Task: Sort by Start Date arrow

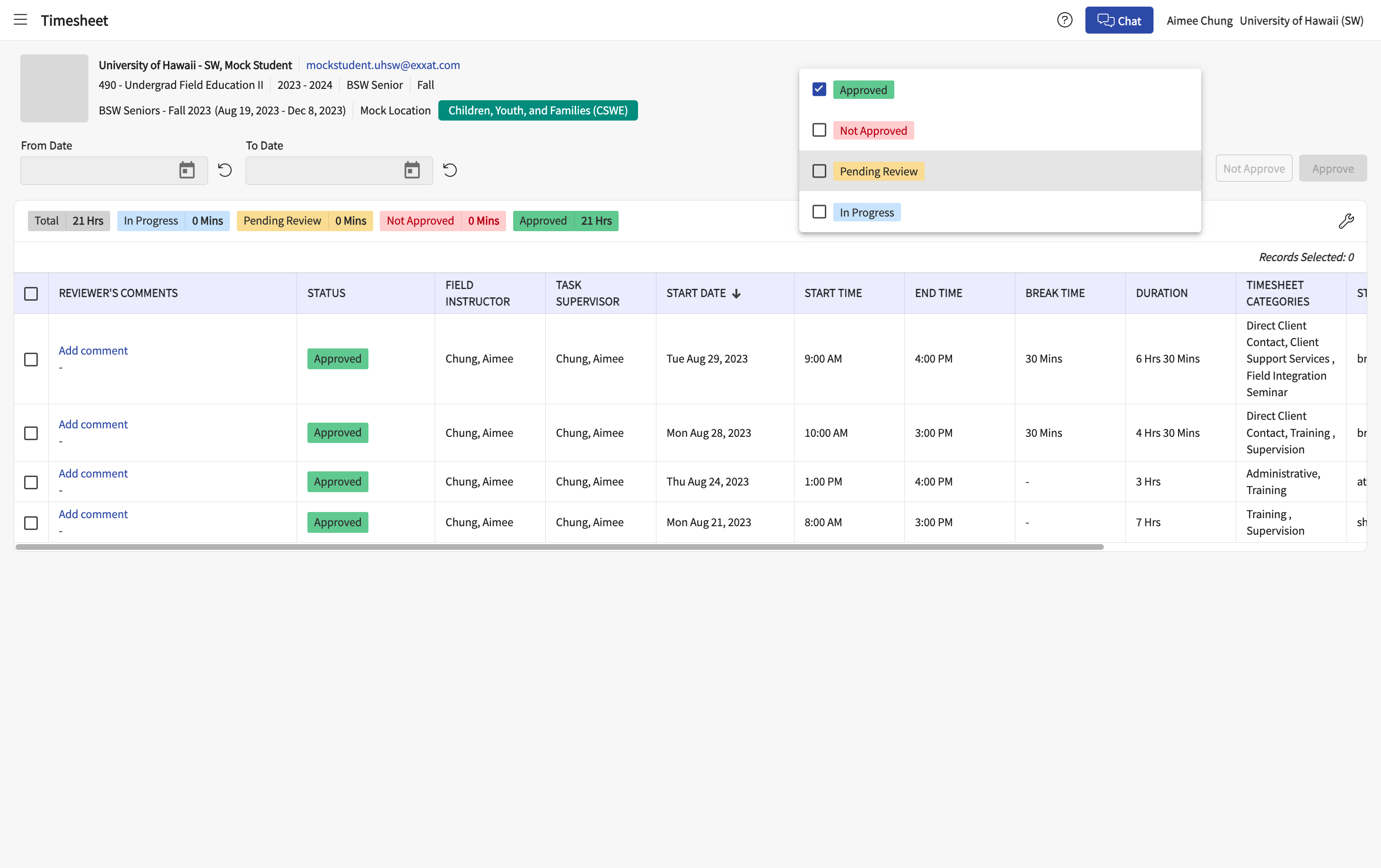Action: tap(736, 294)
